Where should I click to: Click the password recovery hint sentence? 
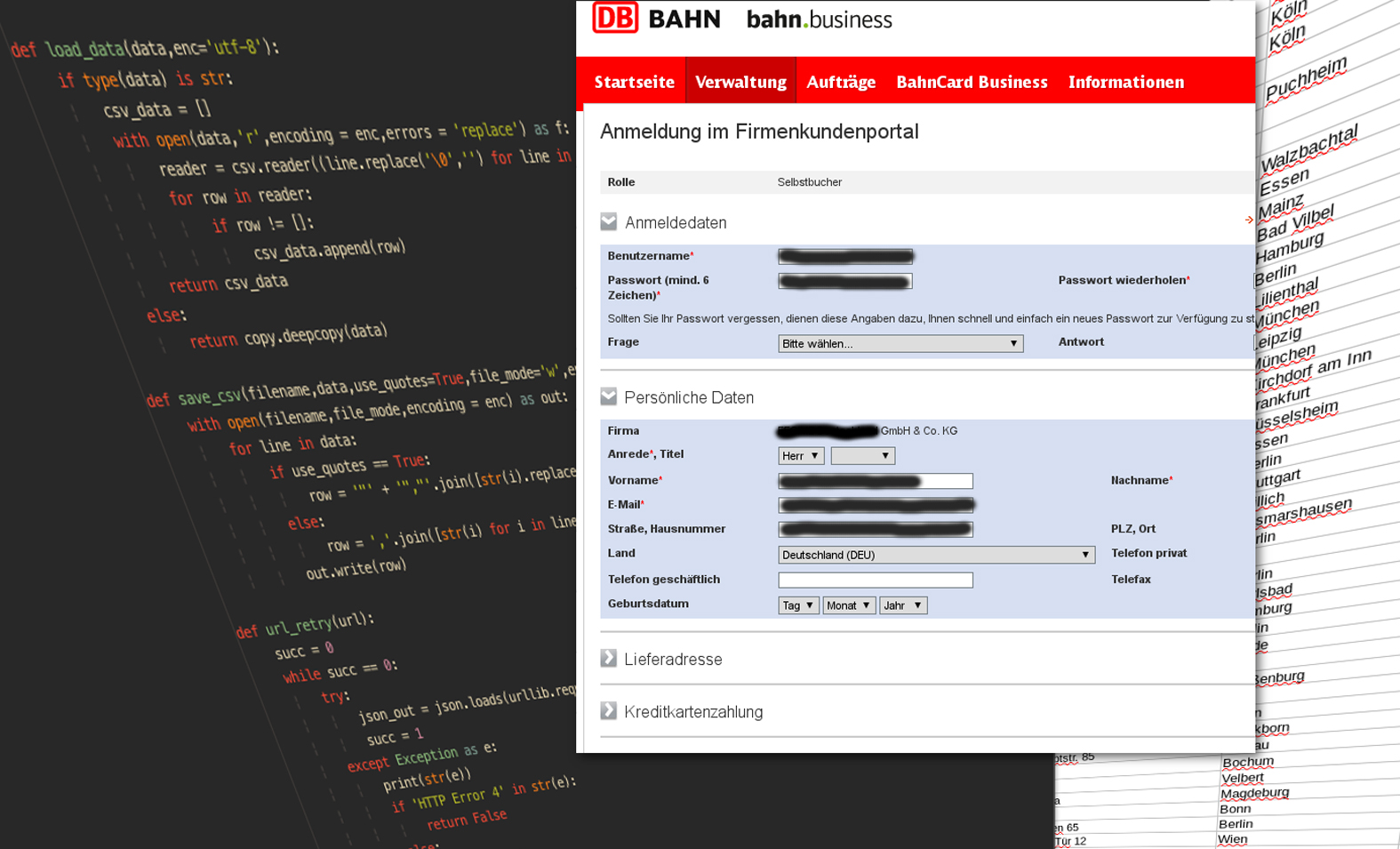(x=931, y=318)
